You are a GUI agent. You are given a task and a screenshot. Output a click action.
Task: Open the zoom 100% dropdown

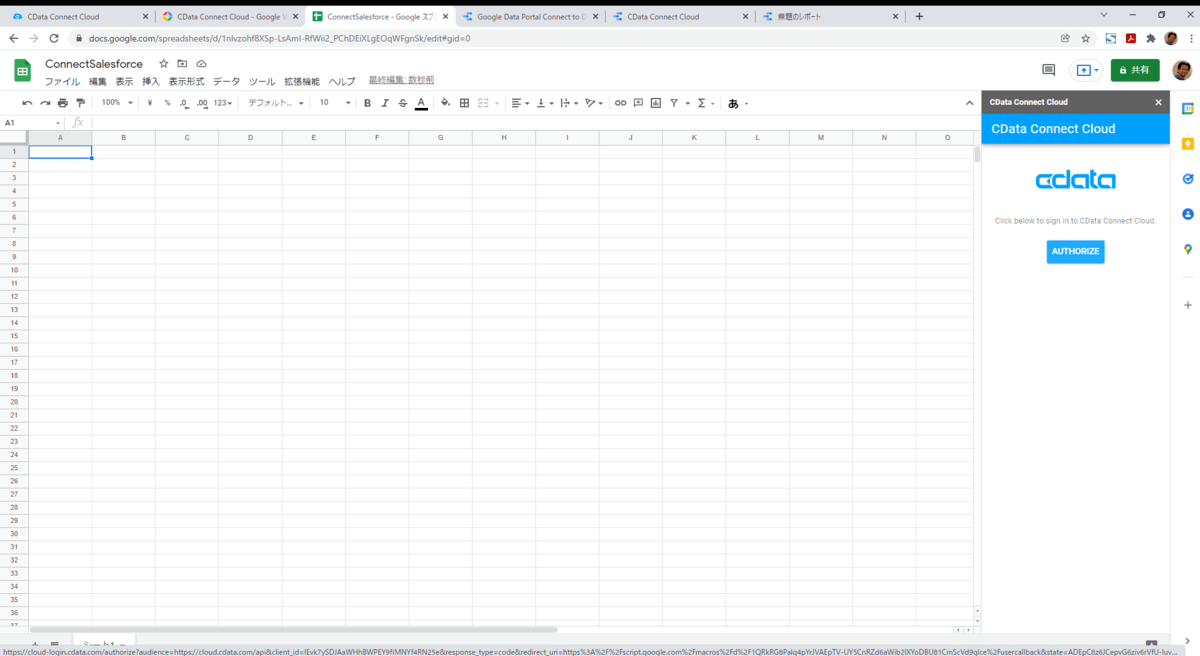[117, 103]
